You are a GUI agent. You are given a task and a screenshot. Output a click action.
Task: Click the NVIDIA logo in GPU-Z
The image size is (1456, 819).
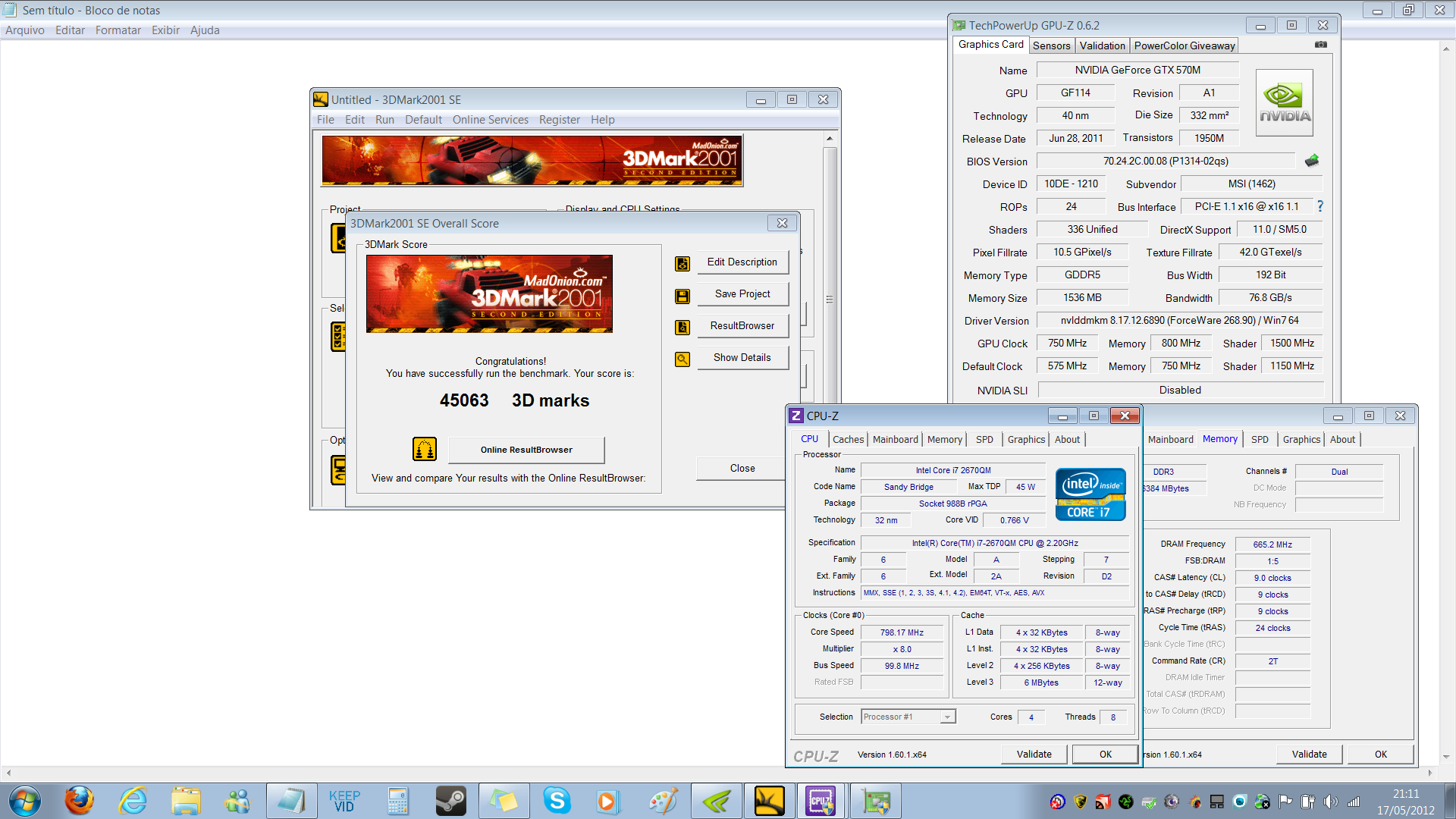[1285, 103]
